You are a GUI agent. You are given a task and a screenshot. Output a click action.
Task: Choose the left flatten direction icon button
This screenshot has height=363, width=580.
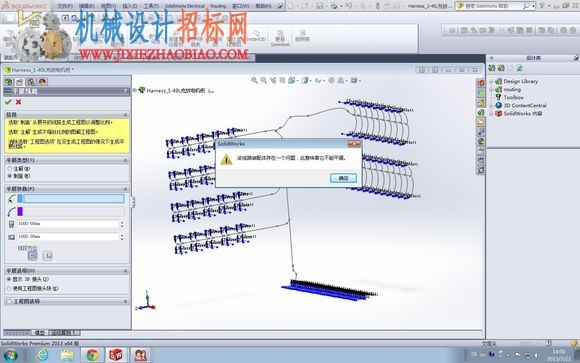click(x=33, y=255)
